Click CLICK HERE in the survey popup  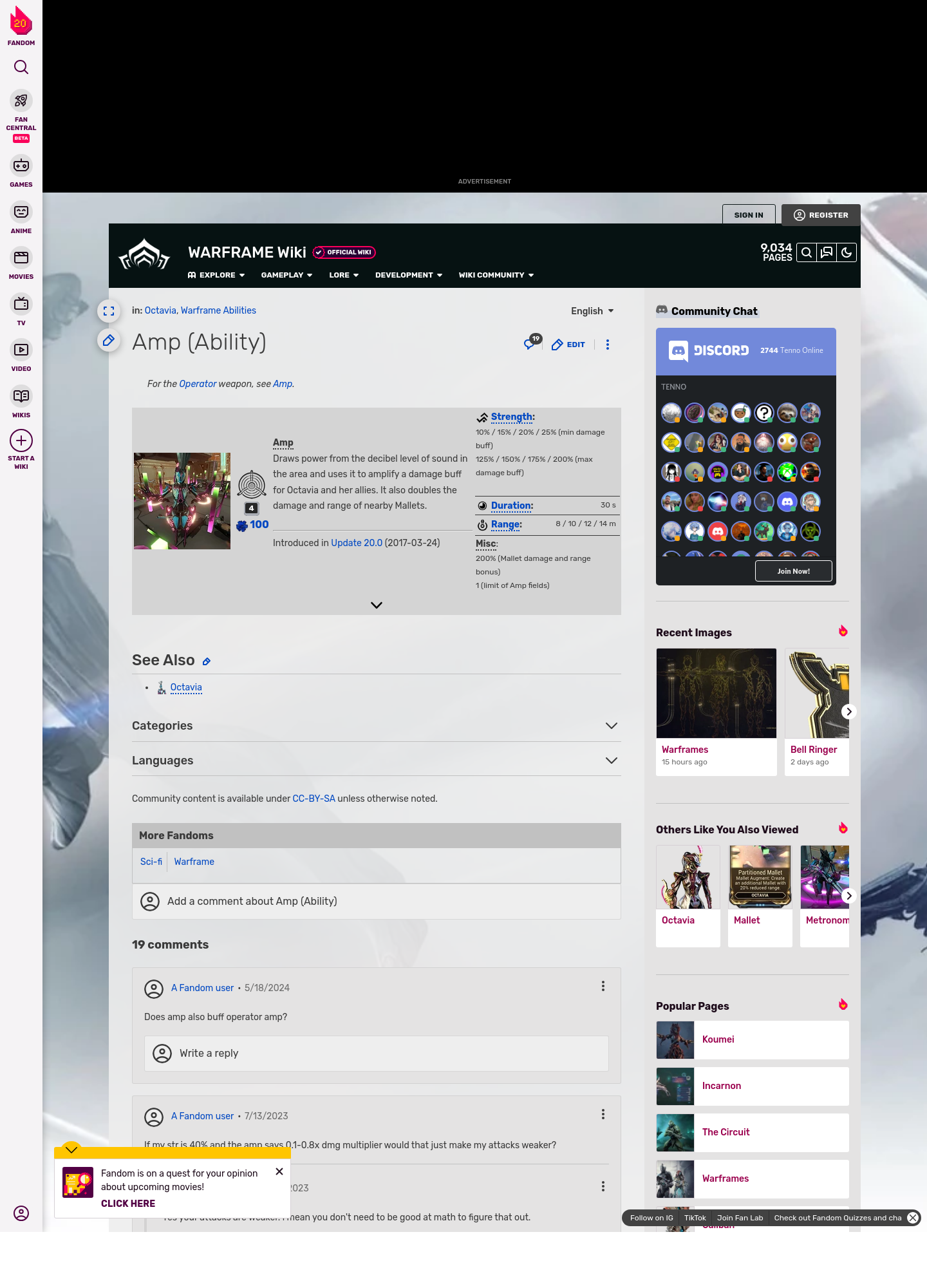click(x=128, y=1204)
